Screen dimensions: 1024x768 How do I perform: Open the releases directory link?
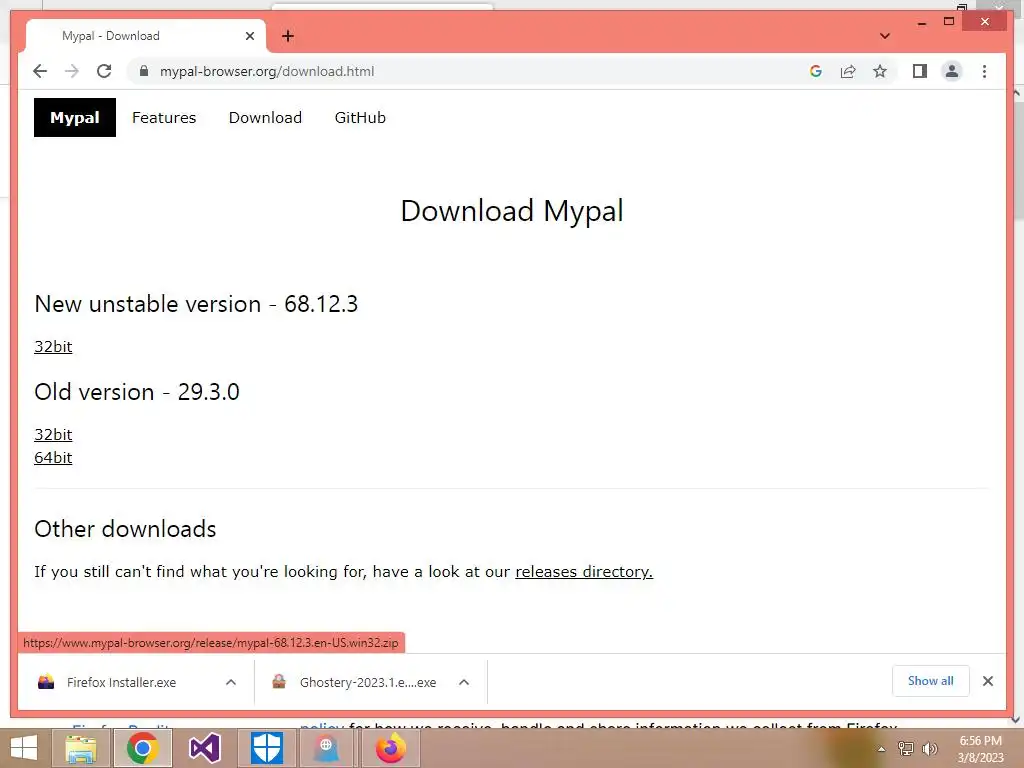pyautogui.click(x=584, y=571)
